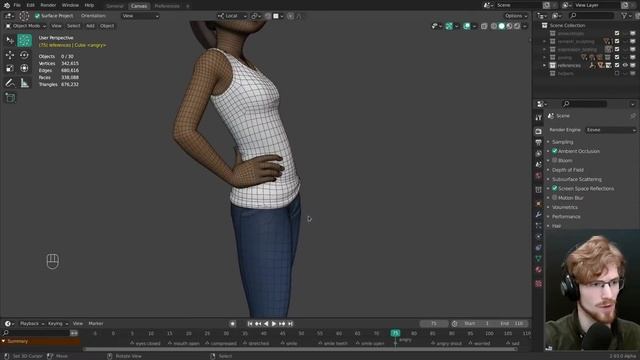Switch to the Canvas workspace tab
The width and height of the screenshot is (640, 360).
click(x=139, y=6)
